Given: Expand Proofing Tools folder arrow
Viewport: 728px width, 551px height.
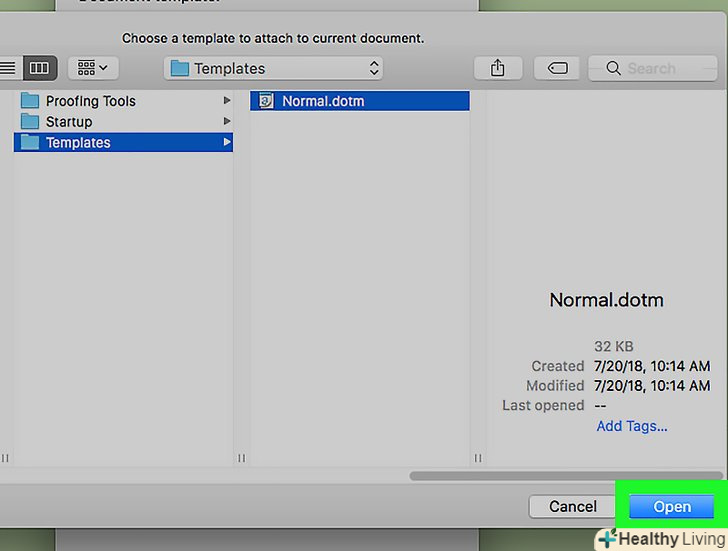Looking at the screenshot, I should tap(227, 100).
